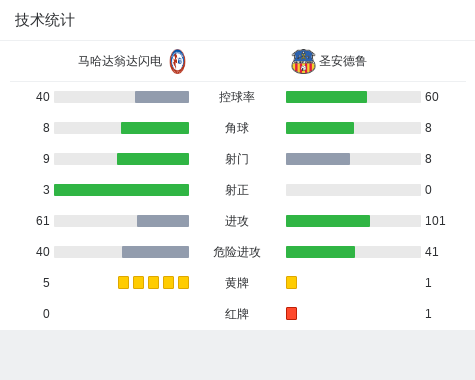Click the 圣安德鲁 team crest
Screen dimensions: 475x380
[x=303, y=61]
